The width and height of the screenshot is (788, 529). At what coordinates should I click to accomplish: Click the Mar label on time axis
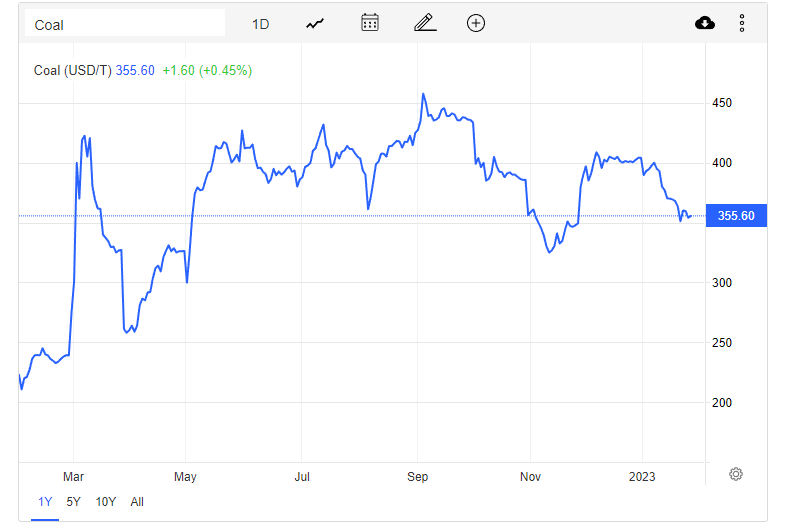(x=74, y=477)
